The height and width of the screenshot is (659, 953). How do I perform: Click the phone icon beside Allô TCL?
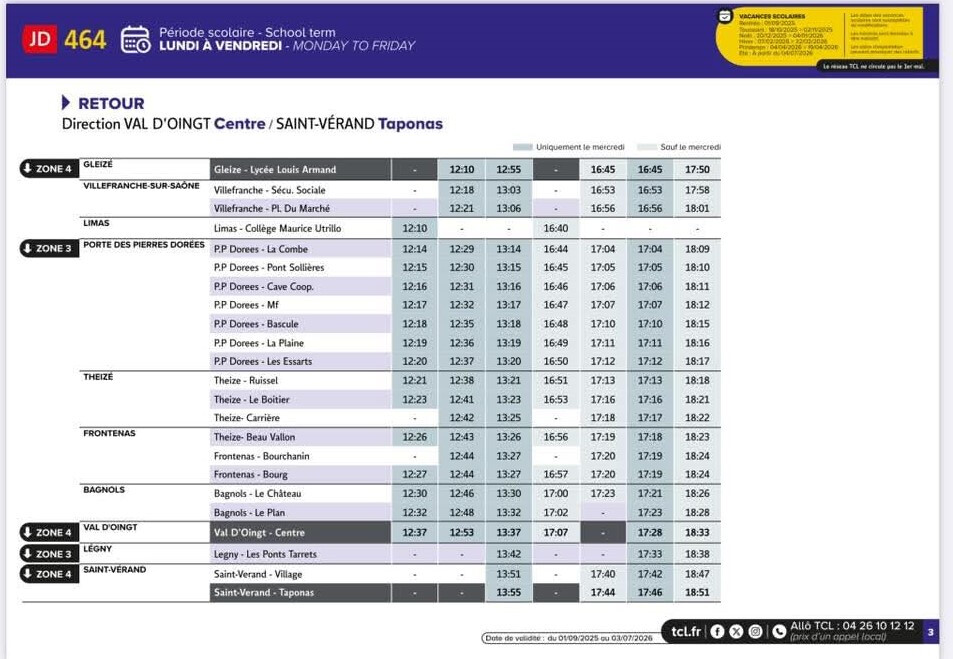point(779,632)
